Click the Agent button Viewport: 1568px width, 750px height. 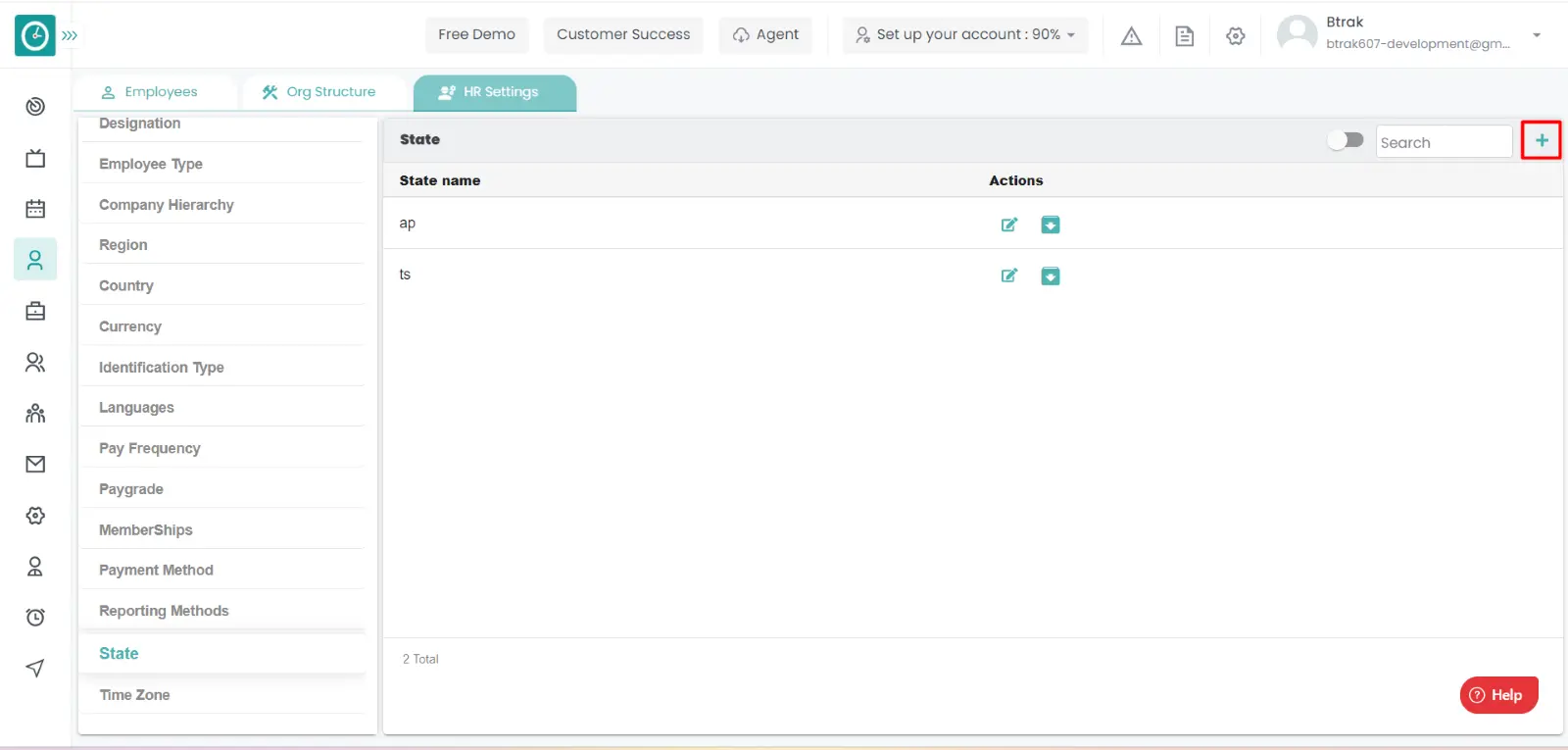click(x=765, y=34)
